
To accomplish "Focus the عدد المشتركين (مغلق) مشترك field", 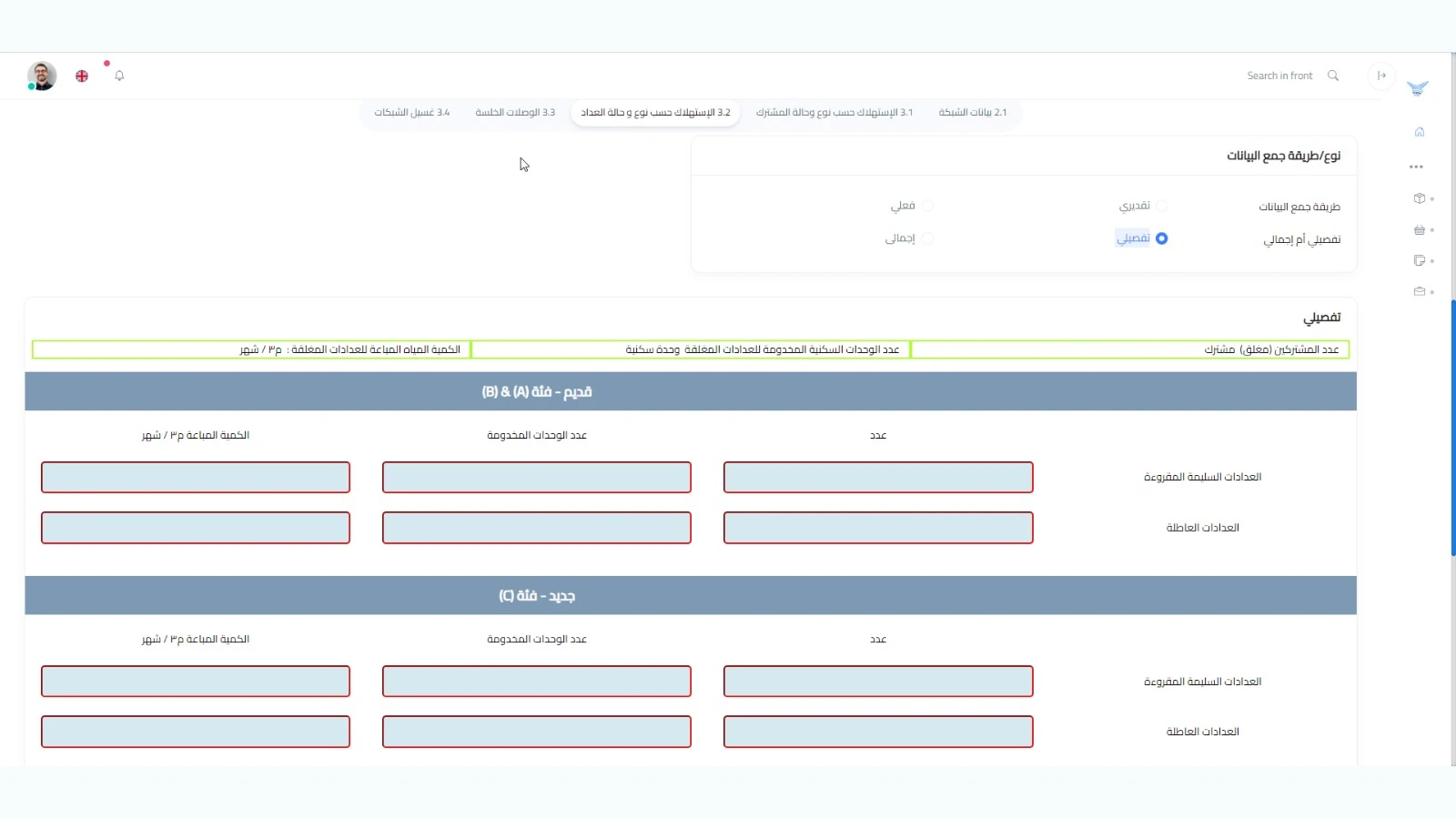I will [1130, 349].
